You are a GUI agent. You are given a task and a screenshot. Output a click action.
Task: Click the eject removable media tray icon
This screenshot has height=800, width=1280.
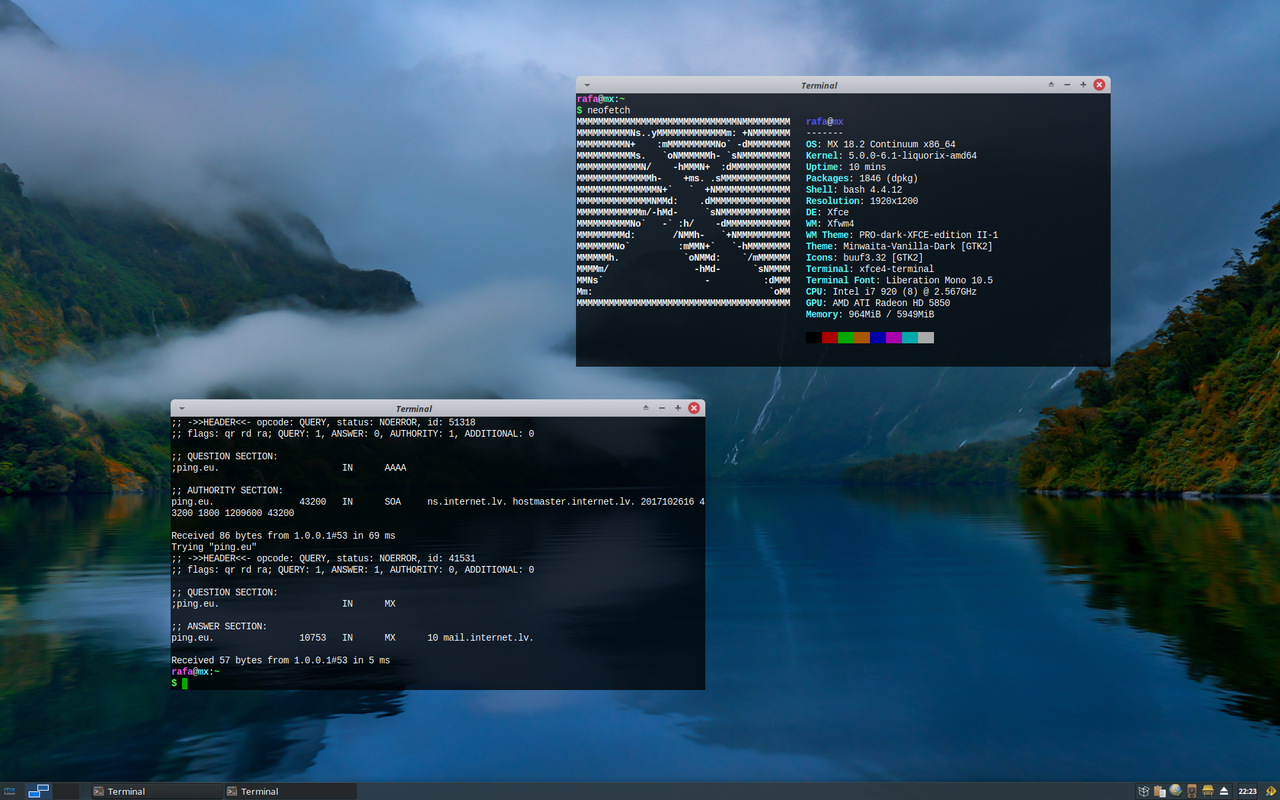pyautogui.click(x=1224, y=792)
